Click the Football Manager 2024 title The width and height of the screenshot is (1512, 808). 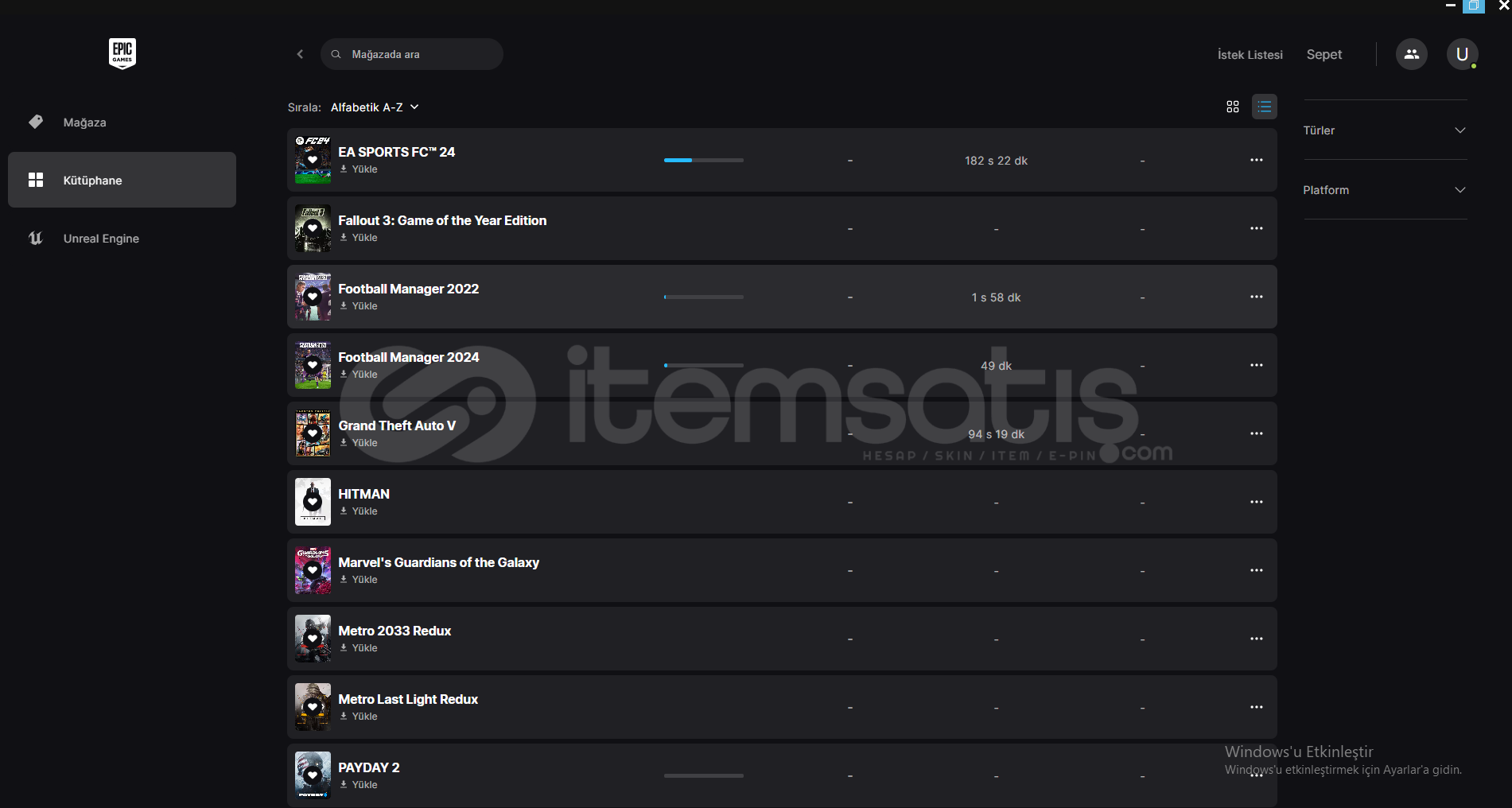(409, 357)
